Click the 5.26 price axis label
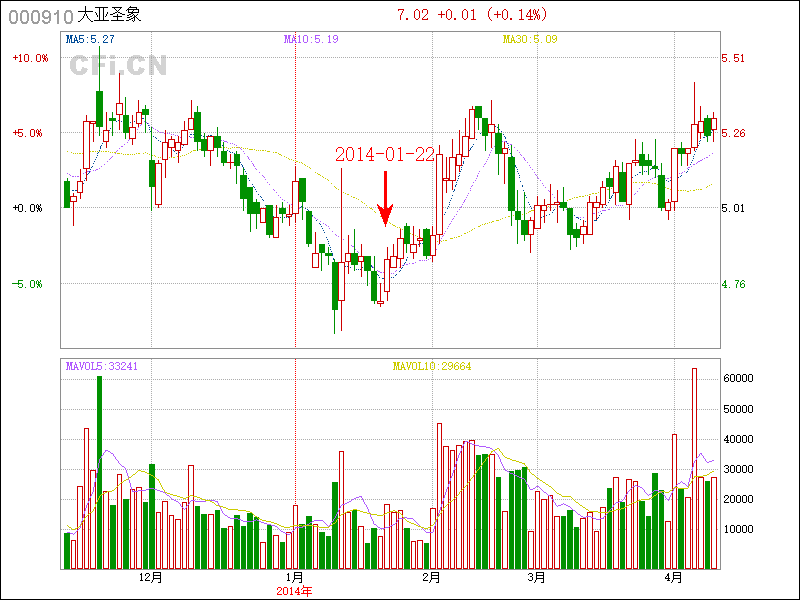This screenshot has width=800, height=600. pos(733,133)
